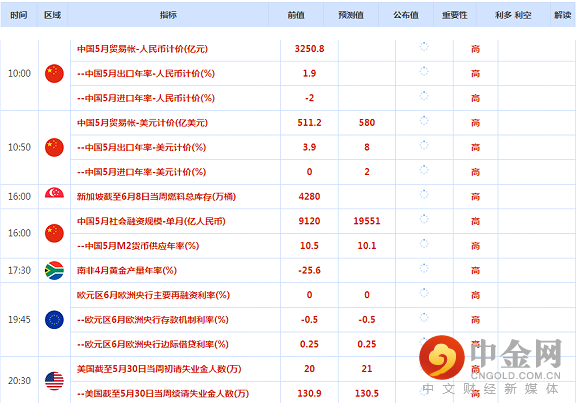Click the loading spinner in the 3250.8 row
The width and height of the screenshot is (576, 407).
pyautogui.click(x=424, y=47)
